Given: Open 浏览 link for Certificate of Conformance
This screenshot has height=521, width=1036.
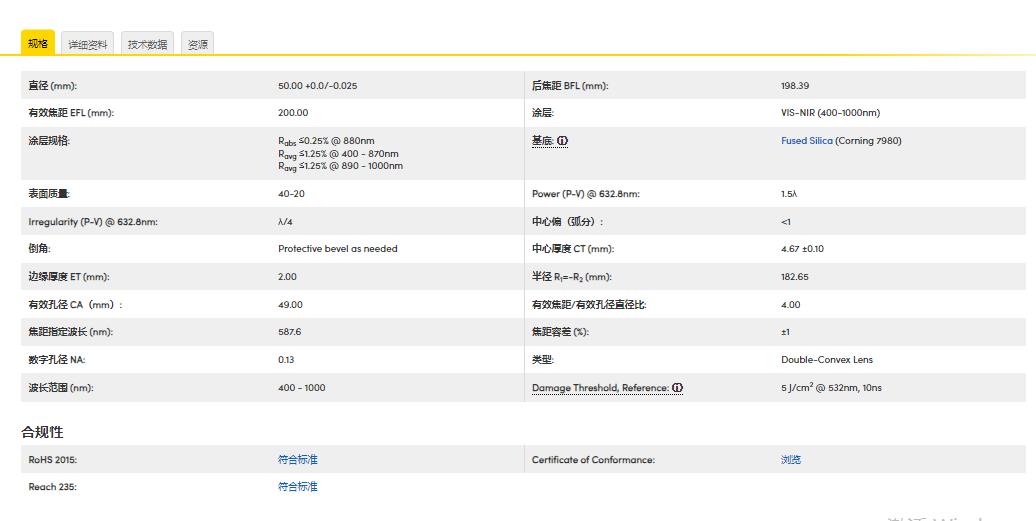Looking at the screenshot, I should click(x=790, y=460).
